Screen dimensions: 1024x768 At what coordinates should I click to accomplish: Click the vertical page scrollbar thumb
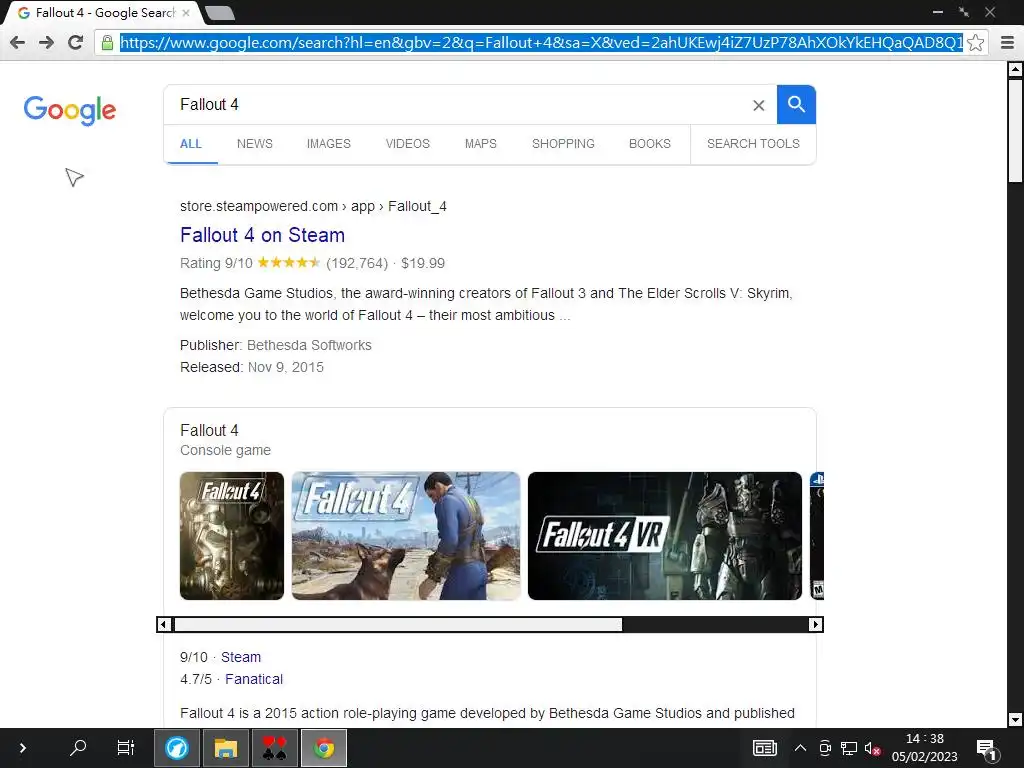tap(1016, 131)
